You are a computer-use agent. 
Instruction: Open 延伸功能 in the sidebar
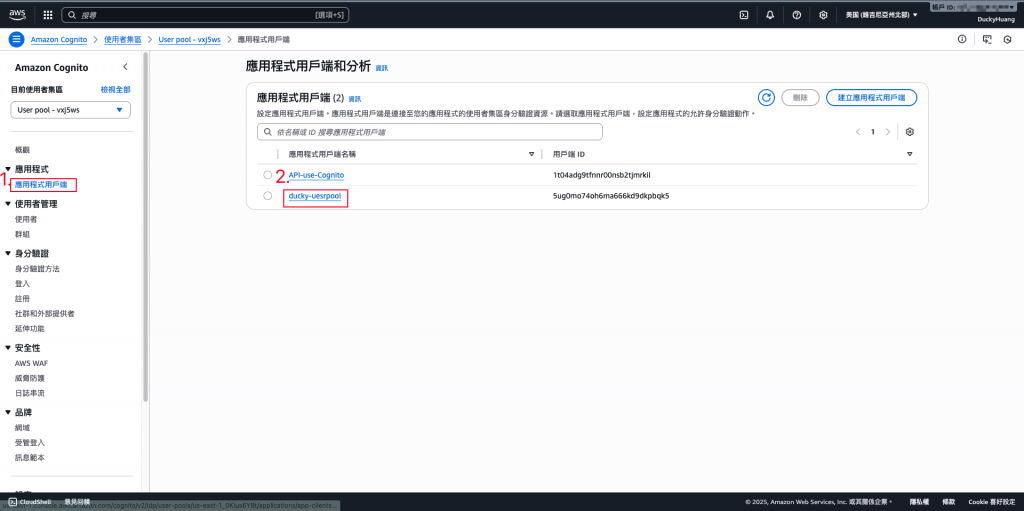tap(29, 329)
